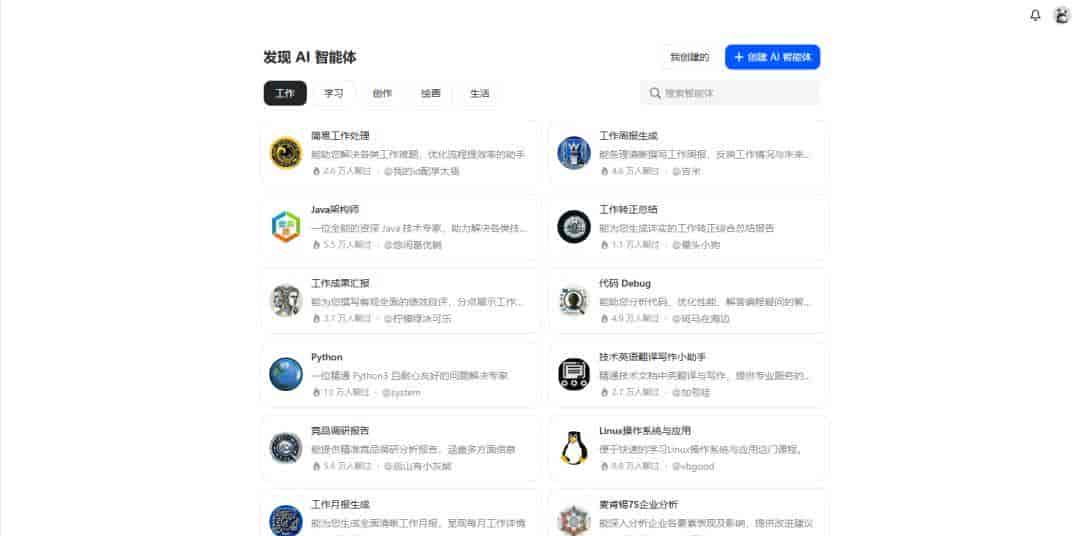1080x536 pixels.
Task: Click the fire icon under Linux操作系统与应用
Action: click(604, 466)
